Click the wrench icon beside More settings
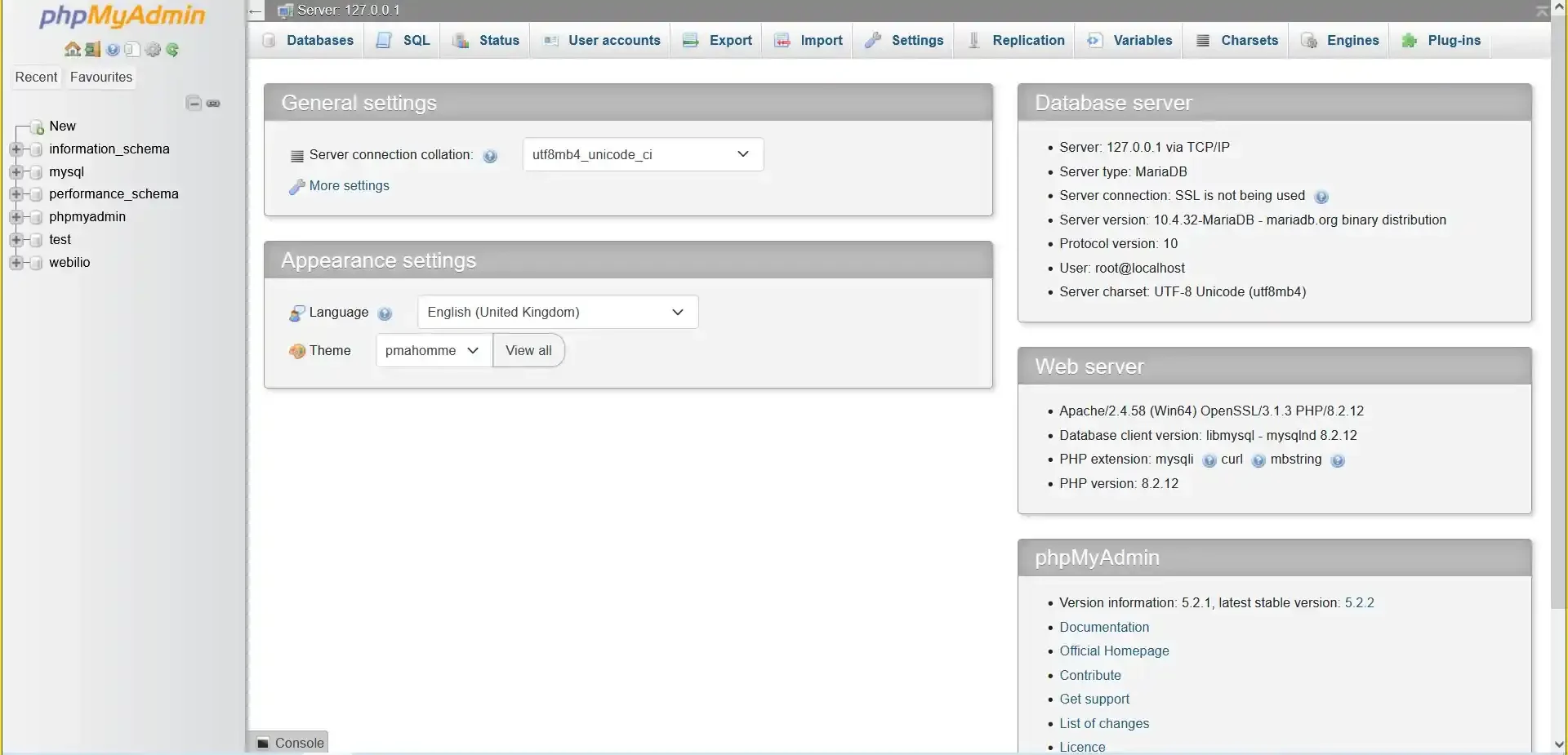Viewport: 1568px width, 755px height. pos(296,187)
